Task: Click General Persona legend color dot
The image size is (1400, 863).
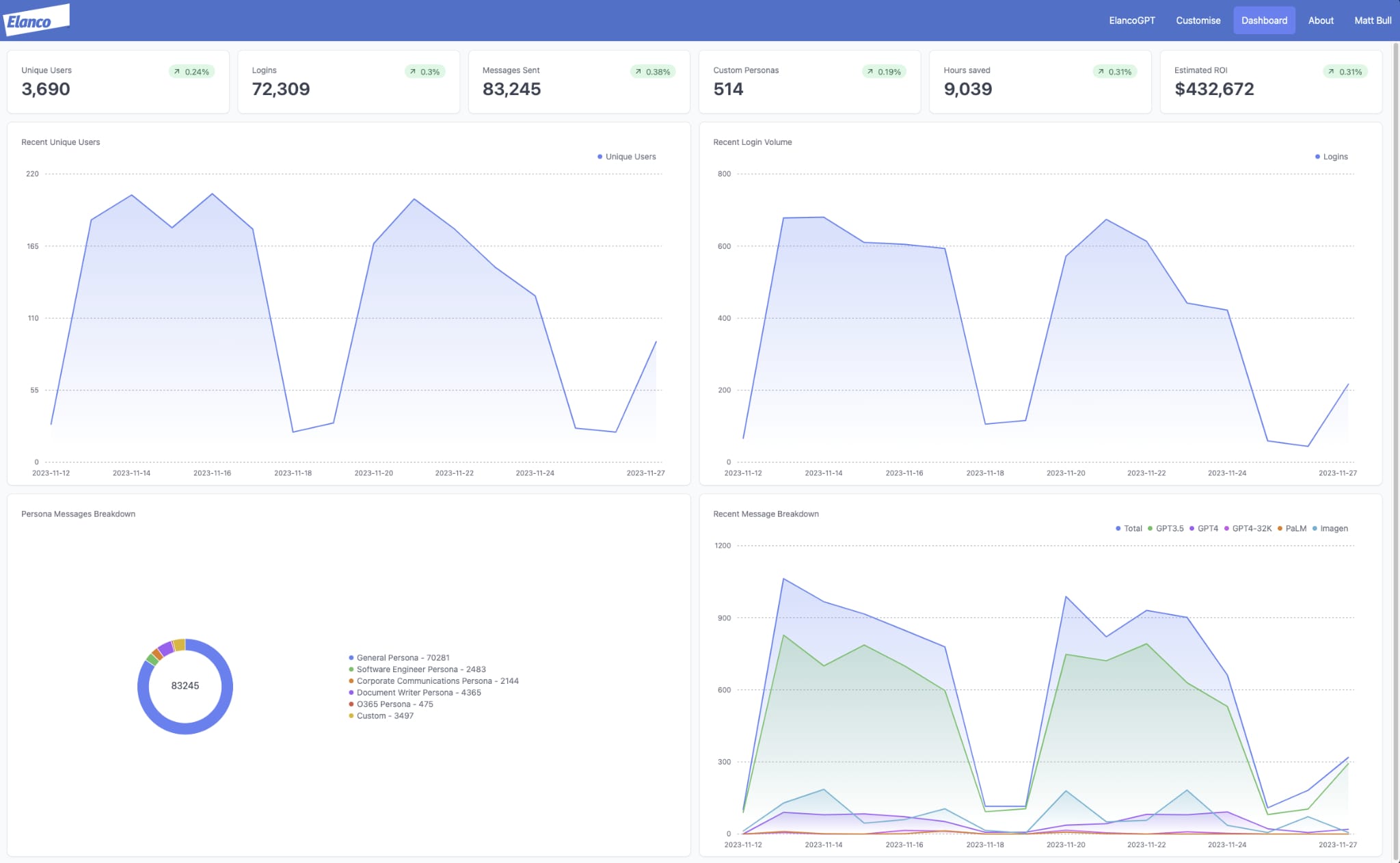Action: (351, 658)
